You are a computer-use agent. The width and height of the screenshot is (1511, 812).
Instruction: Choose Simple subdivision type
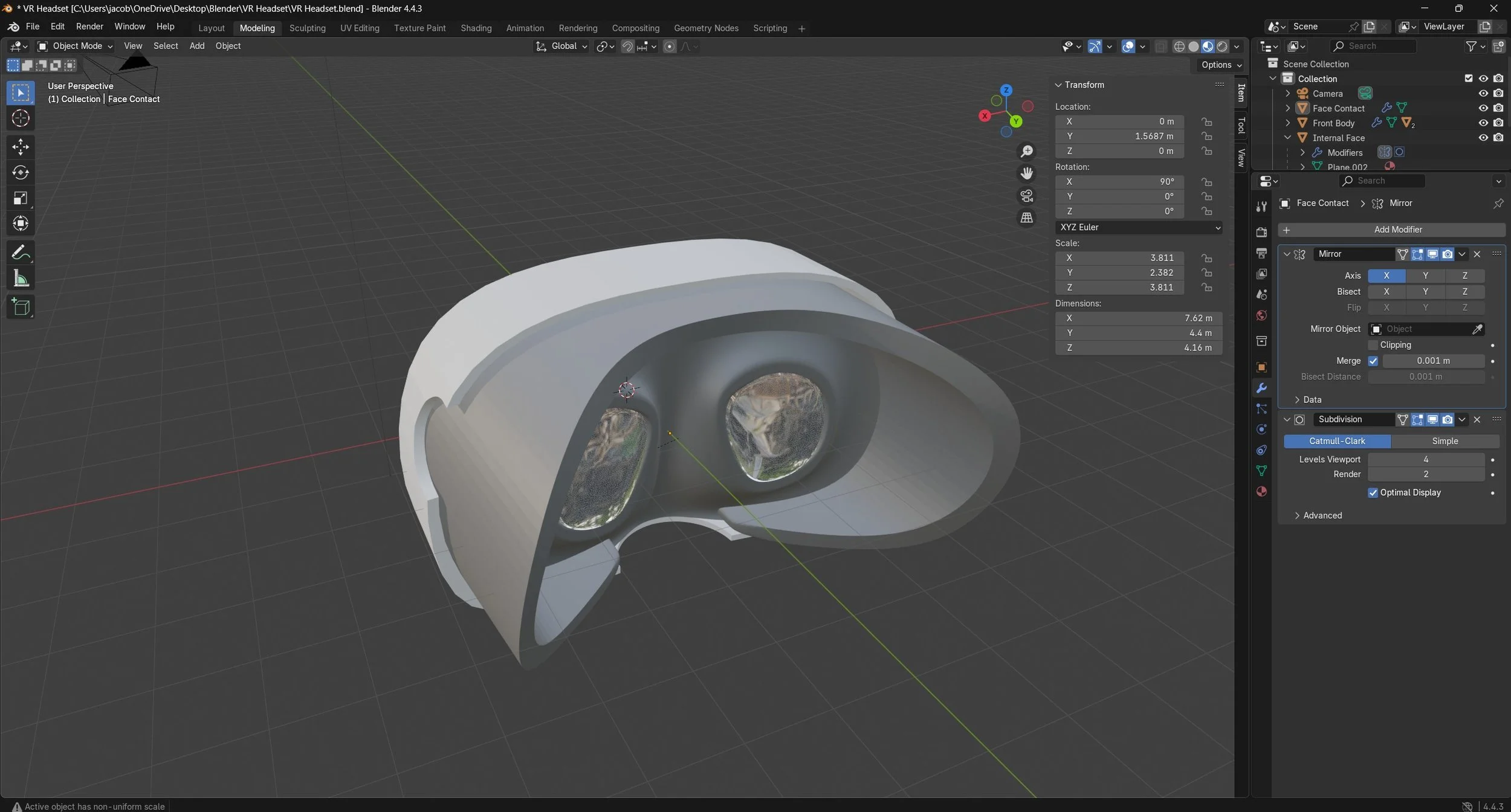pos(1445,441)
